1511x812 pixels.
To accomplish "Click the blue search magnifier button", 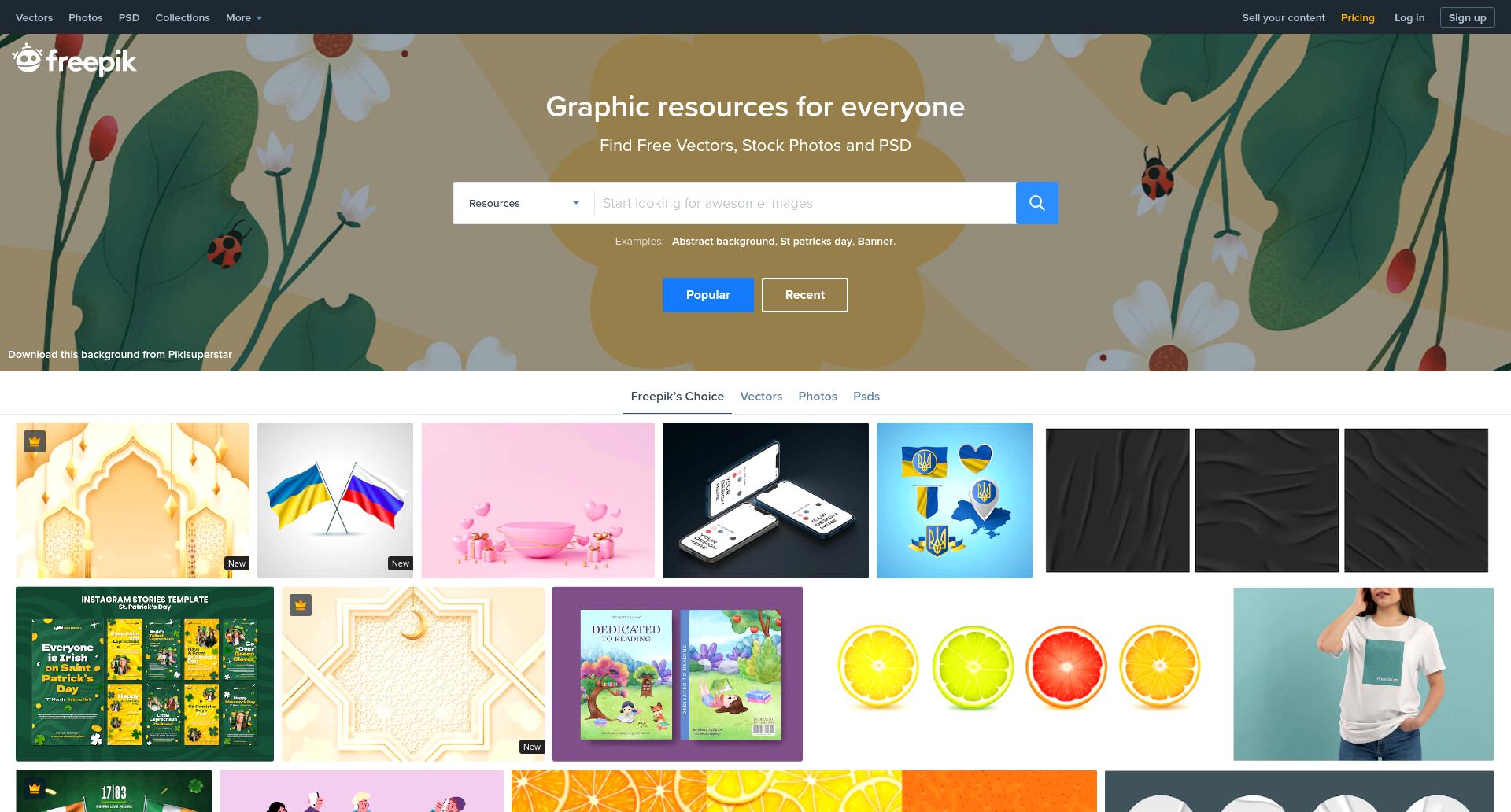I will 1036,203.
